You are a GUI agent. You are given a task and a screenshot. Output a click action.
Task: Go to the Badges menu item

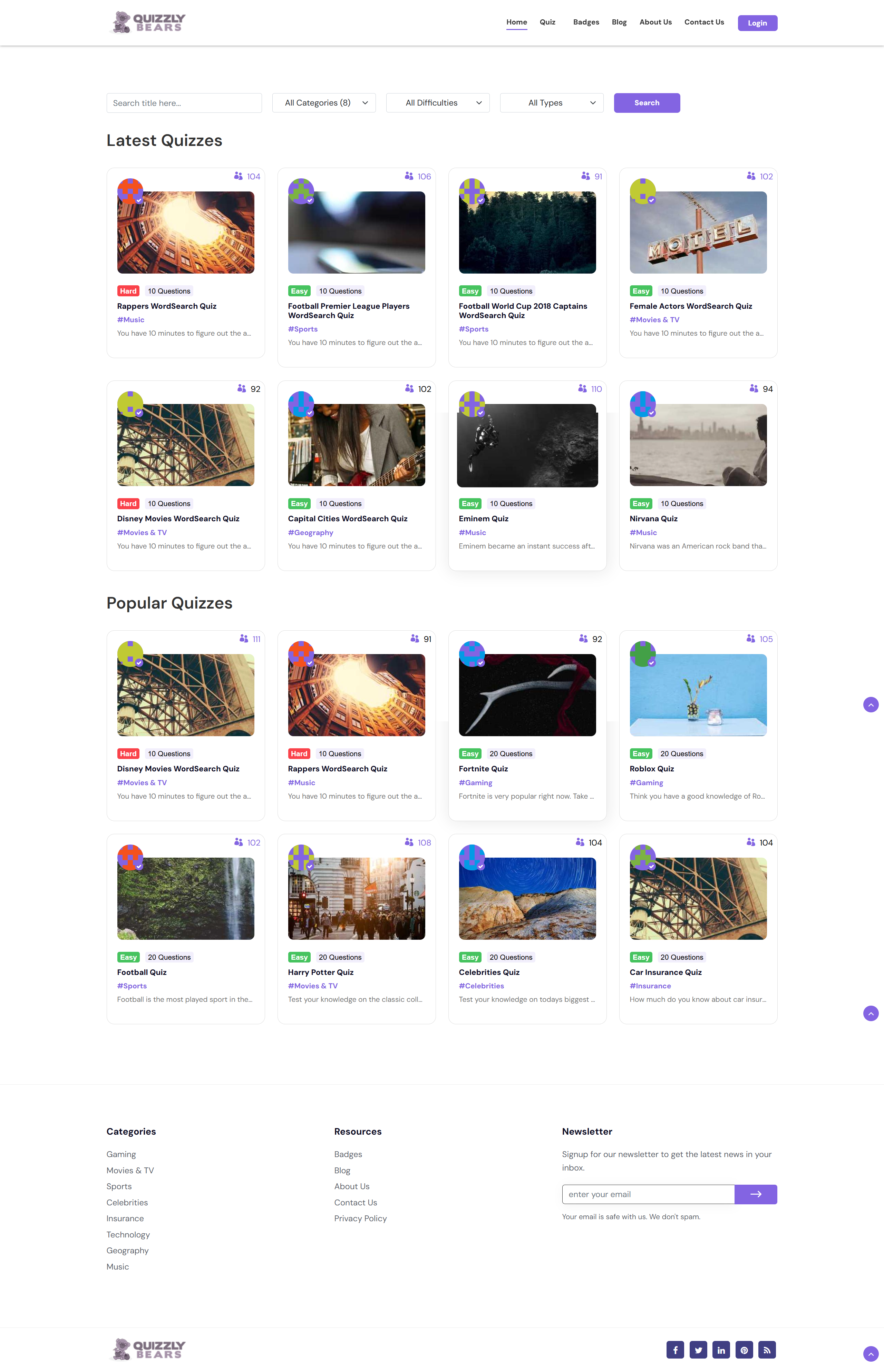[x=585, y=22]
